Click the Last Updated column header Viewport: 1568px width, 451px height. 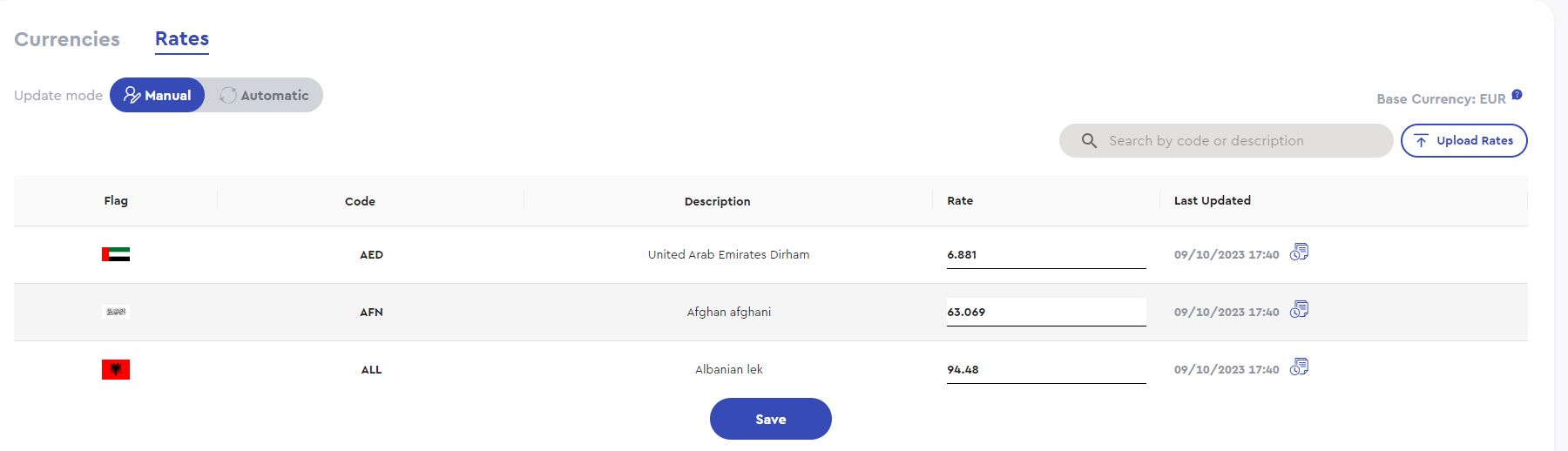(1213, 200)
